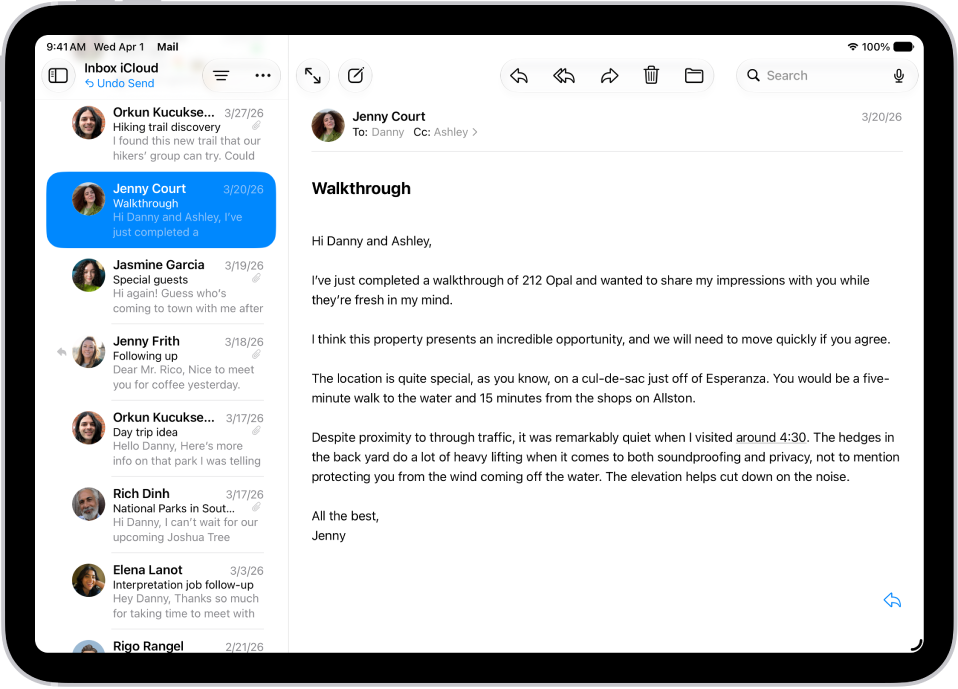Click Undo Send link
This screenshot has width=958, height=689.
120,83
